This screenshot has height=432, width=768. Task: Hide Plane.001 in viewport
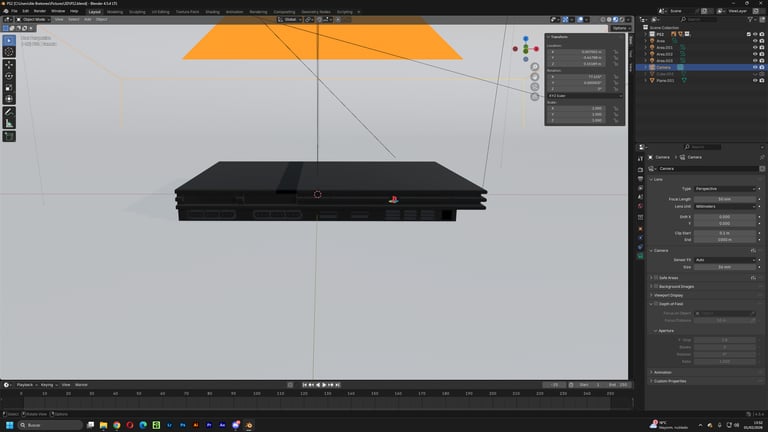pyautogui.click(x=755, y=80)
